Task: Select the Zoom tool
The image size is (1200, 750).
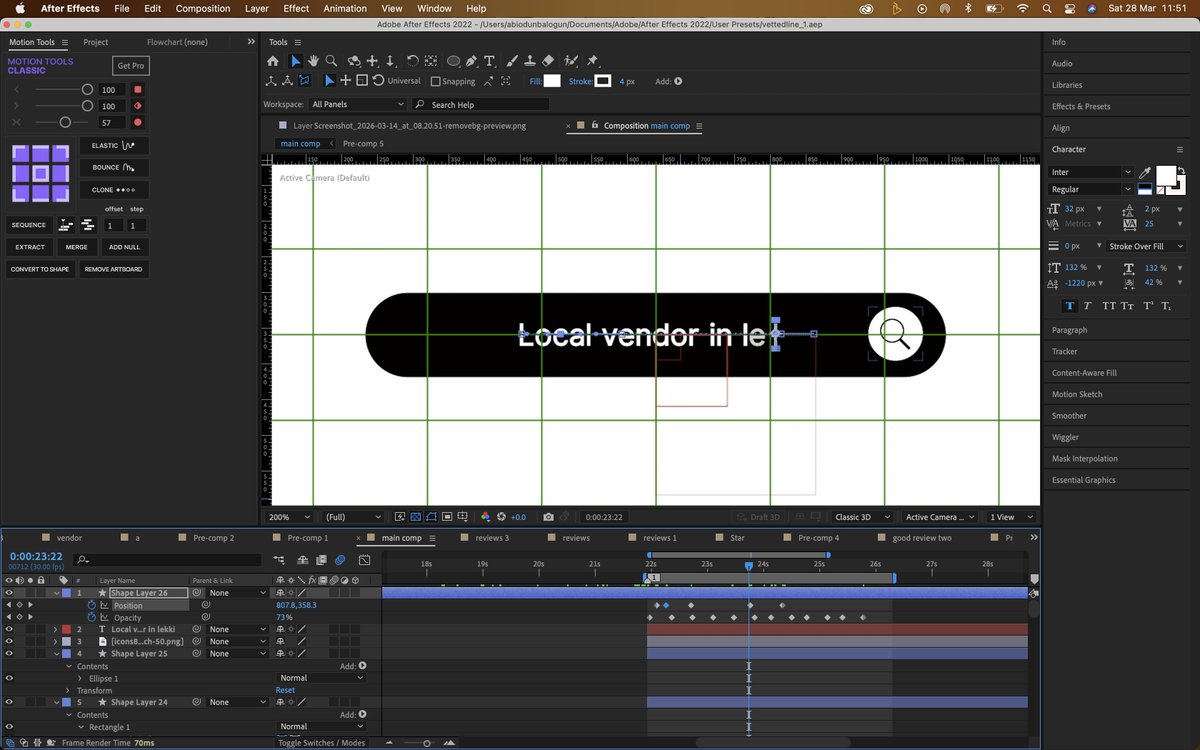Action: pos(331,61)
